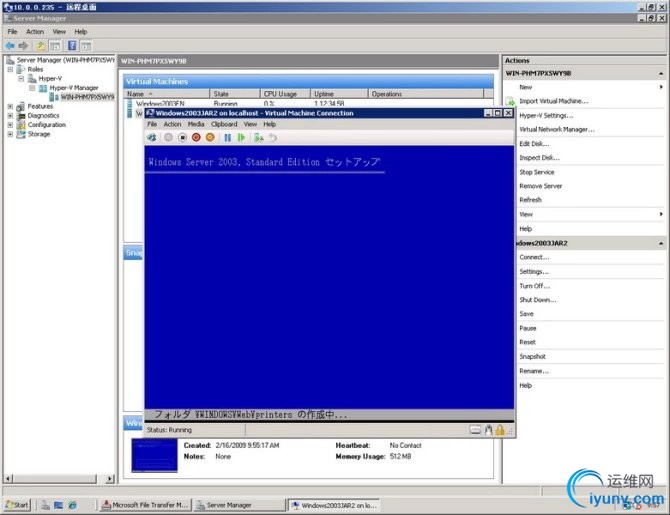
Task: Send Ctrl+Alt+Delete via VM Connection toolbar icon
Action: tap(152, 138)
